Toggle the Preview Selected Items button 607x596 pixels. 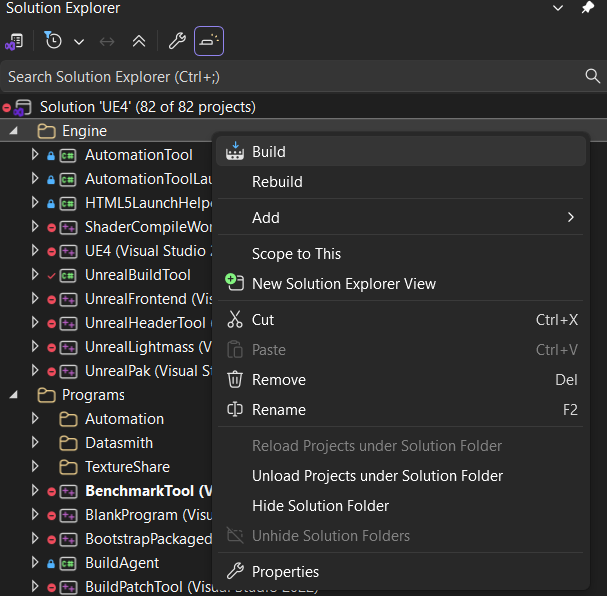pyautogui.click(x=209, y=41)
